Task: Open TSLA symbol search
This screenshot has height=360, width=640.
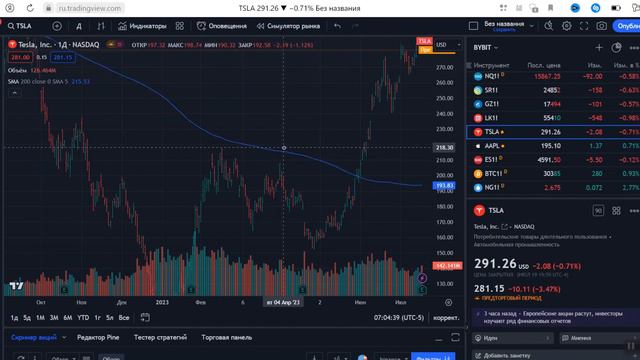Action: (20, 26)
